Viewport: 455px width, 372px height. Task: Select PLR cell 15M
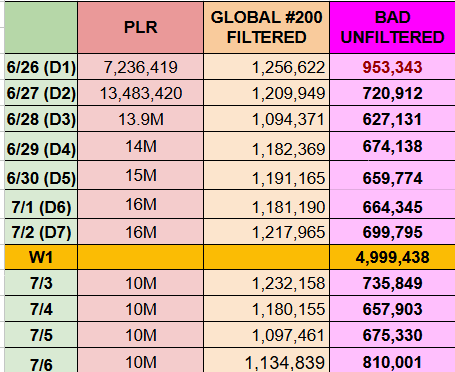click(140, 175)
